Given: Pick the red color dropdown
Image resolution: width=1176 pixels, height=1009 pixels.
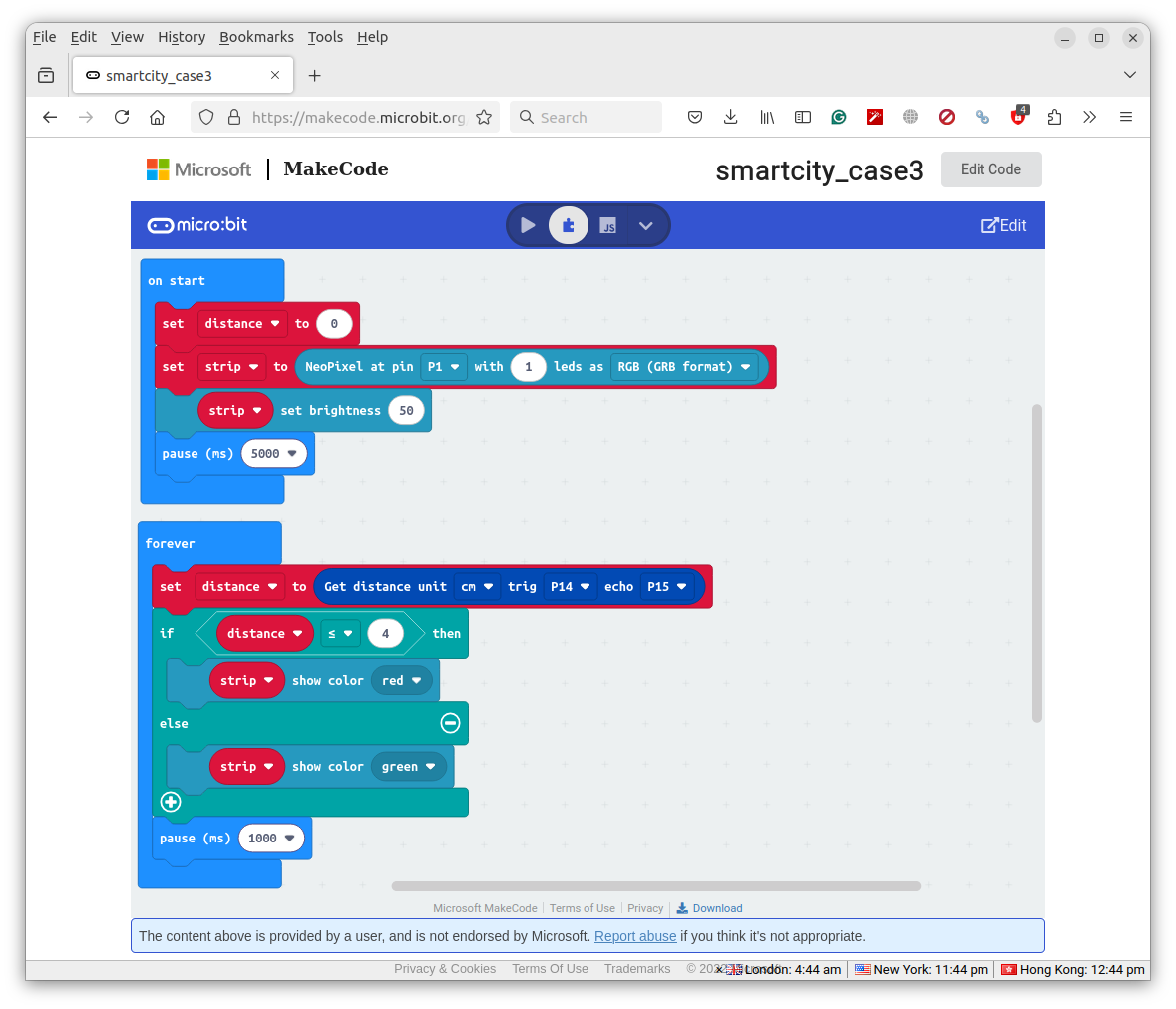Looking at the screenshot, I should coord(401,680).
